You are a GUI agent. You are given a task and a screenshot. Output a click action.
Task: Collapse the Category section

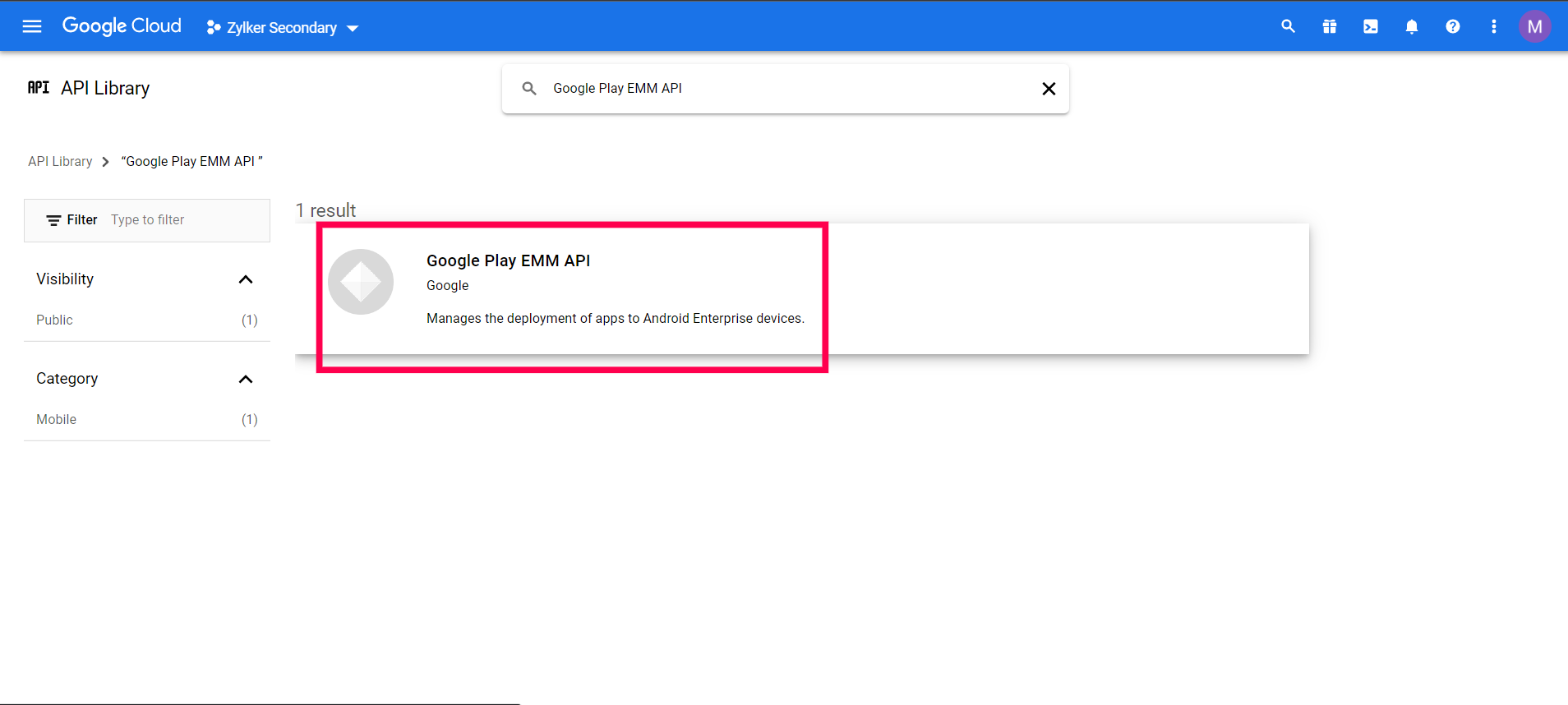point(245,379)
